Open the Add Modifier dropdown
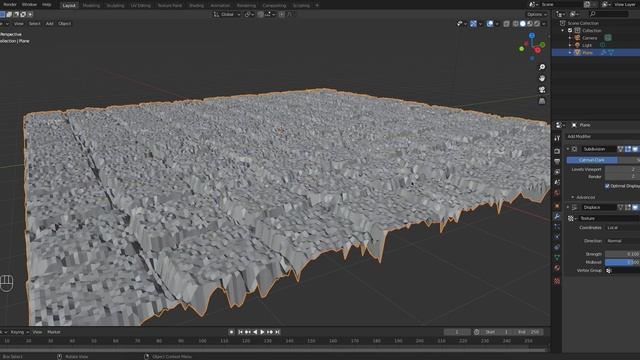This screenshot has height=360, width=640. pos(602,136)
